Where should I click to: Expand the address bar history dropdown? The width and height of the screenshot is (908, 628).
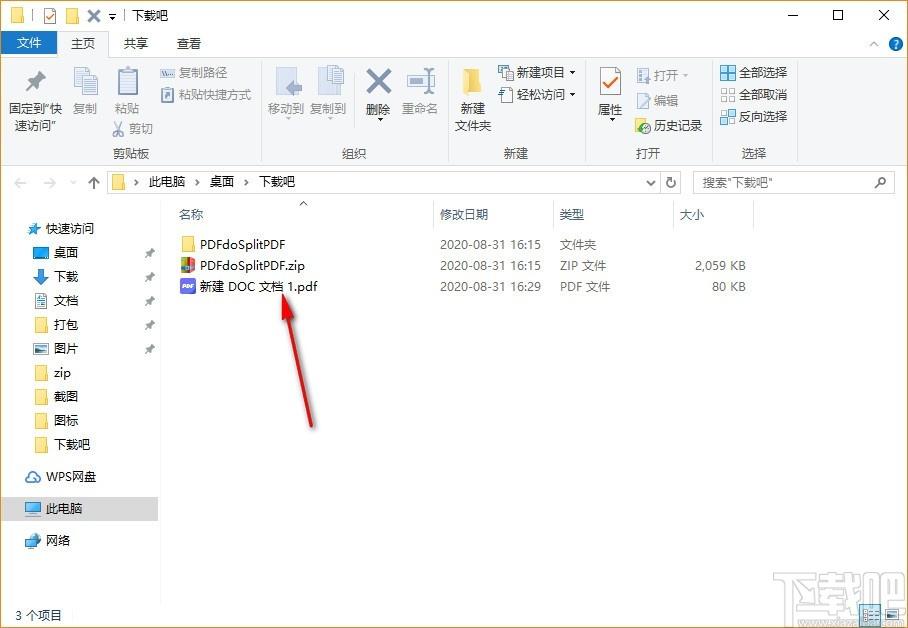pyautogui.click(x=650, y=183)
